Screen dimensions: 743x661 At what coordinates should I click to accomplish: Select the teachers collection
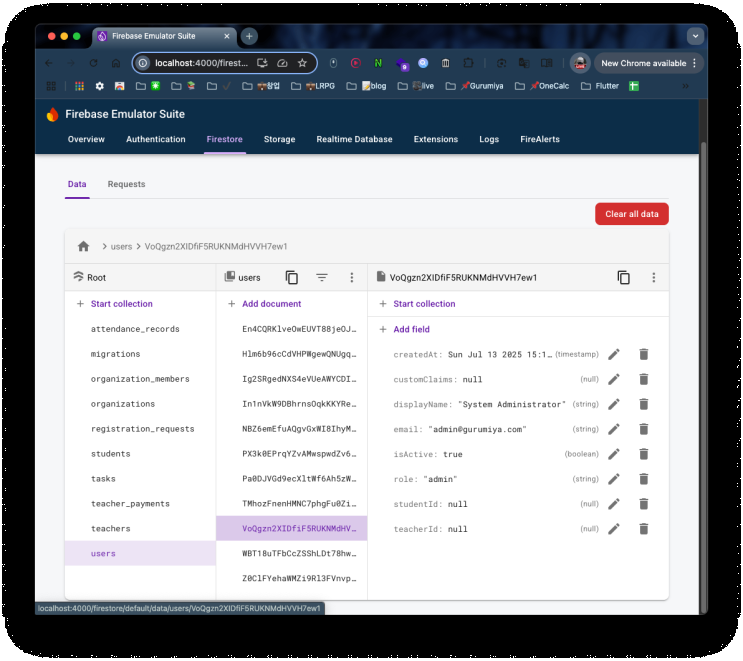[x=140, y=528]
